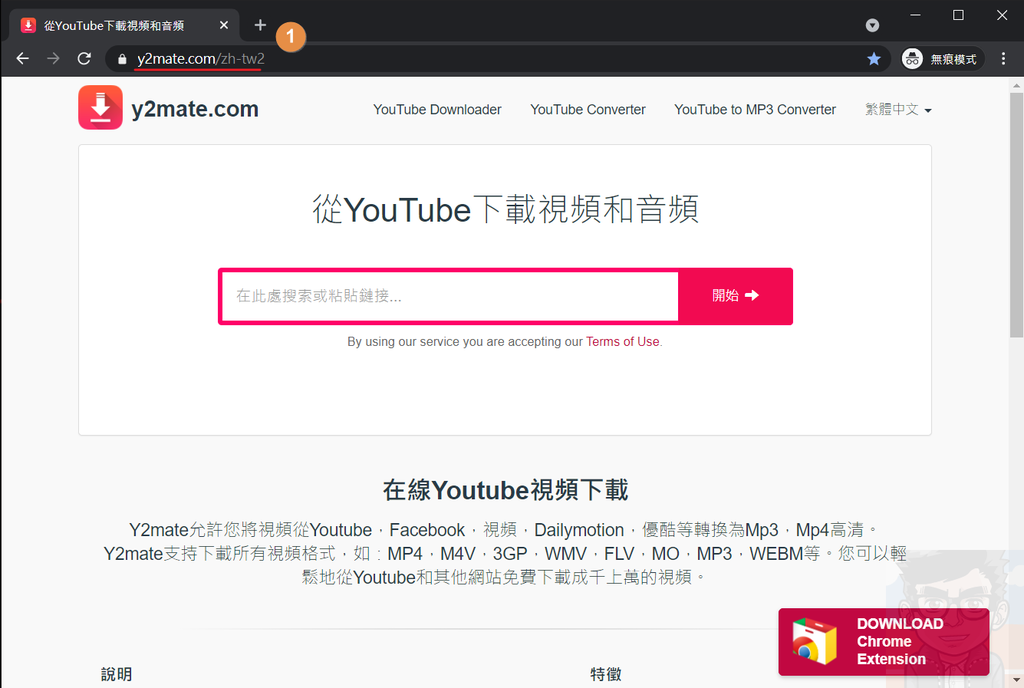Open YouTube to MP3 Converter nav link
Image resolution: width=1024 pixels, height=688 pixels.
755,110
